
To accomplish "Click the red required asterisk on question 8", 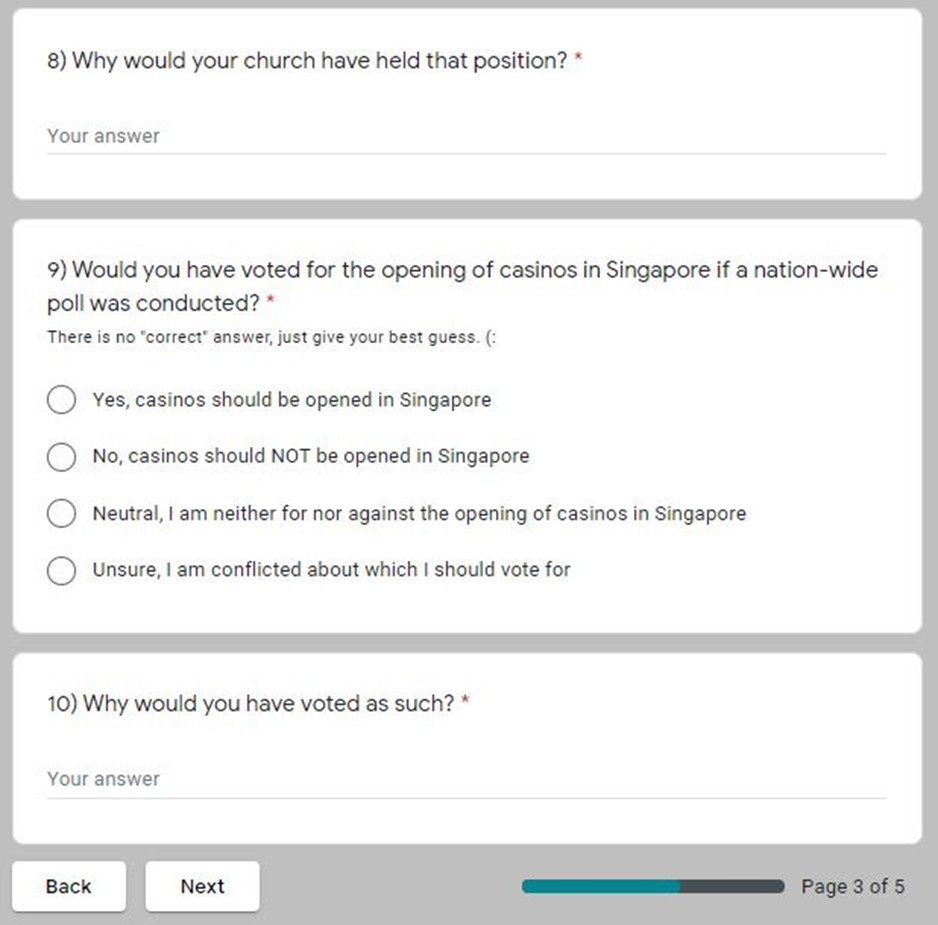I will pyautogui.click(x=579, y=61).
